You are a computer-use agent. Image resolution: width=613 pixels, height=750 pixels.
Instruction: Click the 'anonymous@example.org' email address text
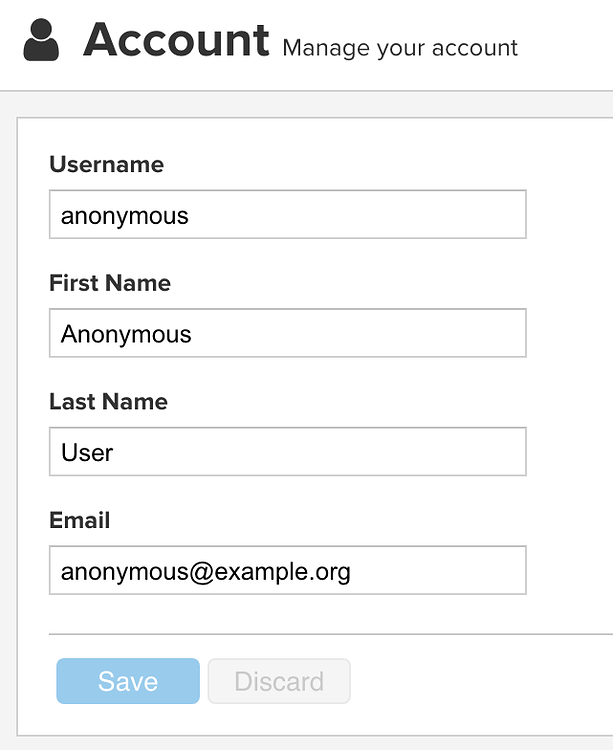tap(206, 572)
